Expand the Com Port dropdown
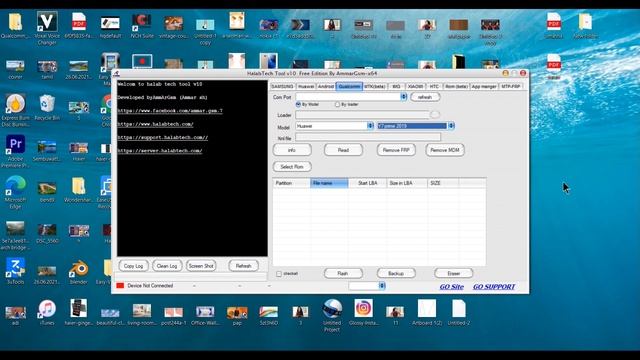Image resolution: width=640 pixels, height=360 pixels. point(404,97)
